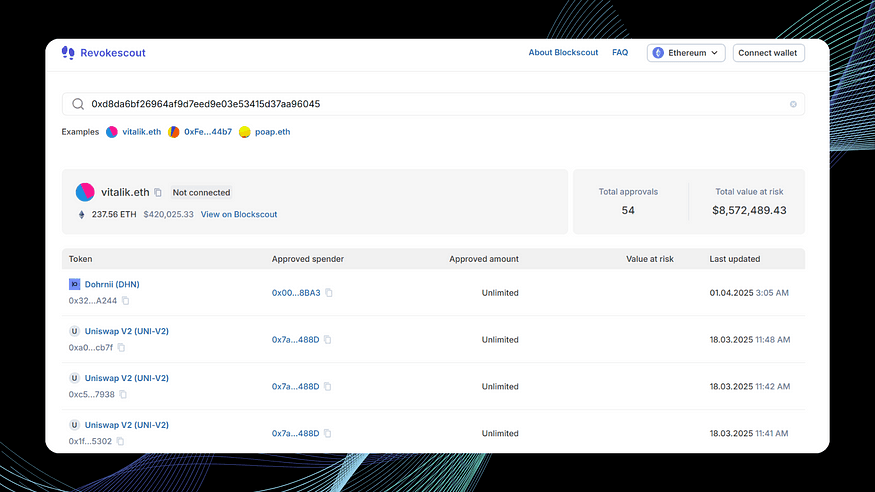Click the 18.03.2025 11:42 AM timestamp
Image resolution: width=875 pixels, height=492 pixels.
(749, 387)
